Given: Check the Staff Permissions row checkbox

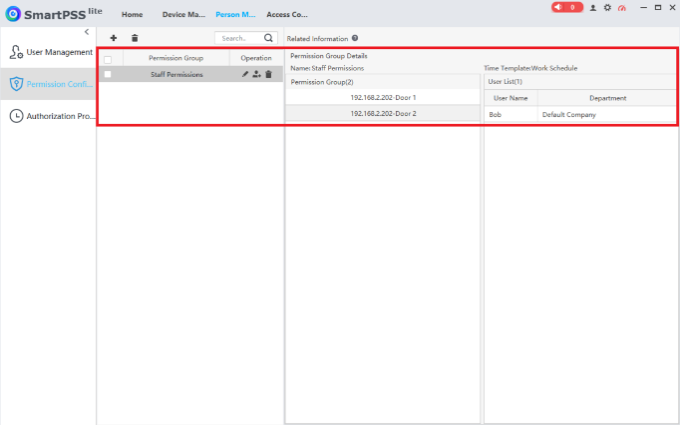Looking at the screenshot, I should pos(108,74).
